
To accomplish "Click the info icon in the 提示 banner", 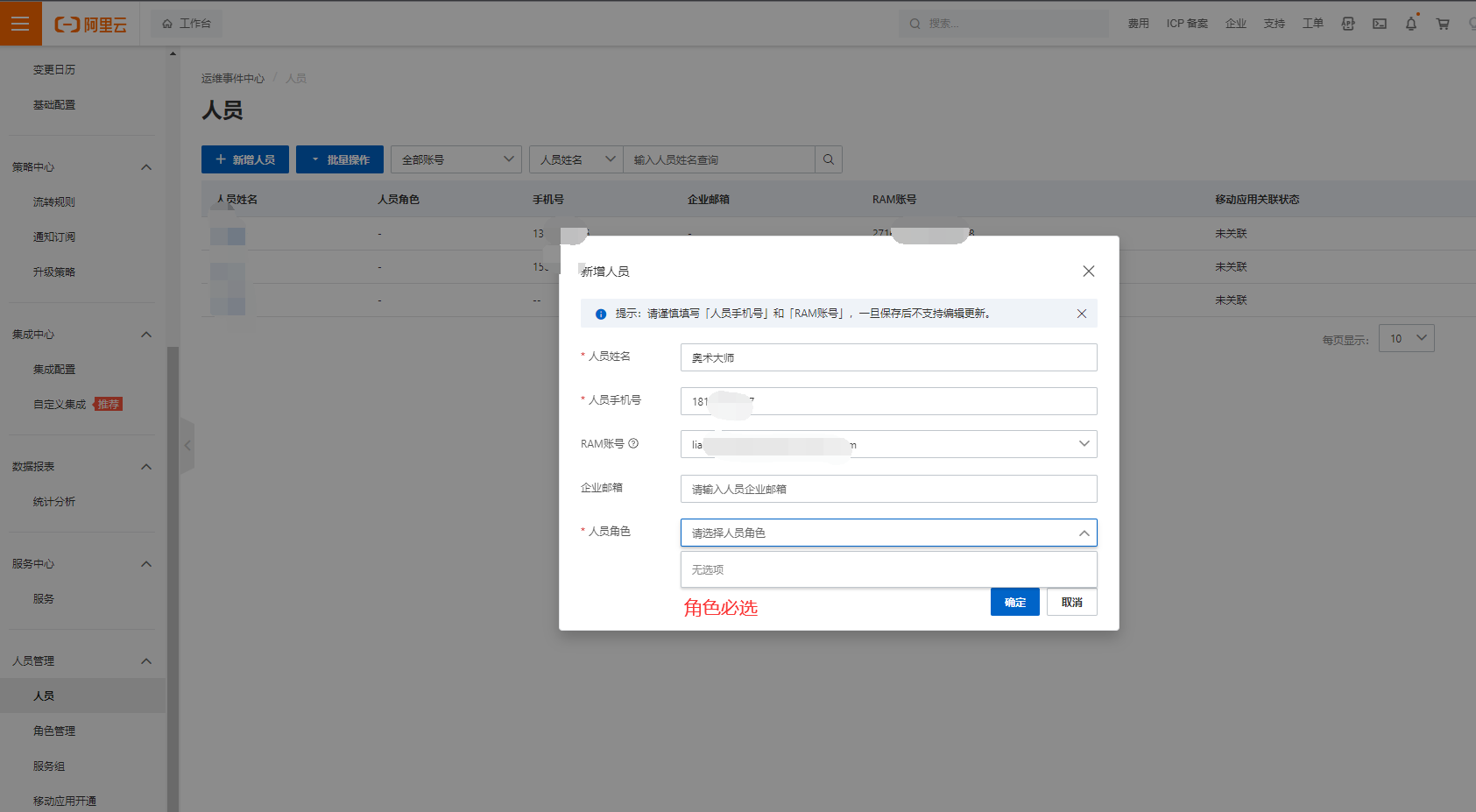I will pos(601,314).
